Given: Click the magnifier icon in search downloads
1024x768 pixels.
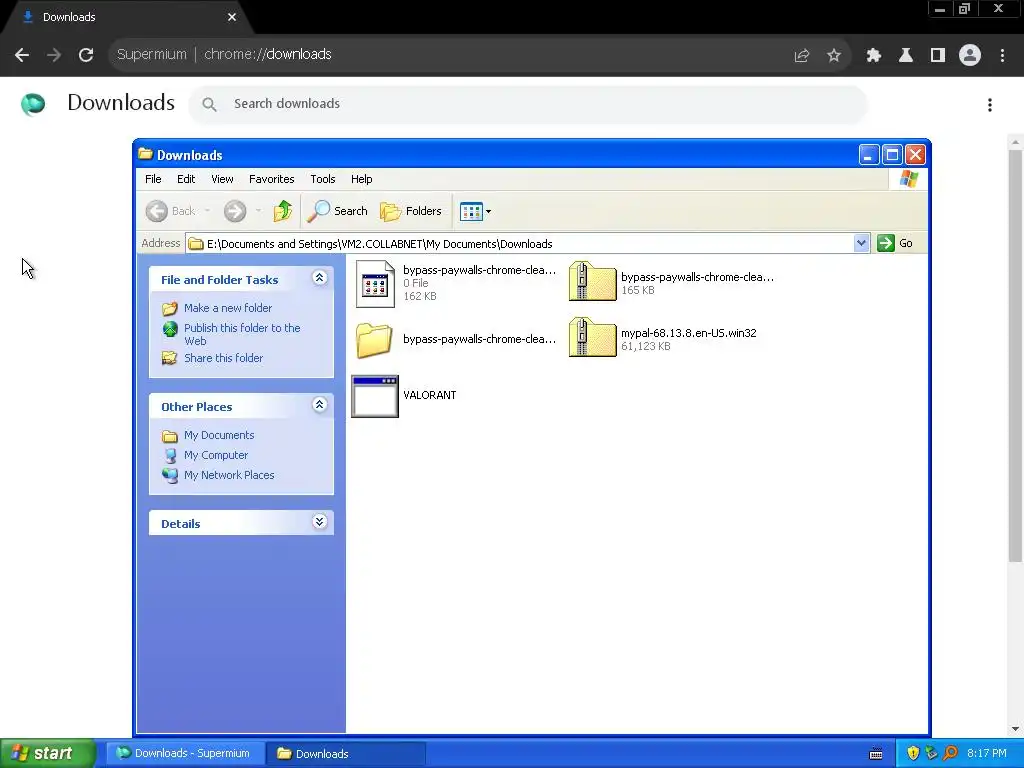Looking at the screenshot, I should pyautogui.click(x=209, y=104).
